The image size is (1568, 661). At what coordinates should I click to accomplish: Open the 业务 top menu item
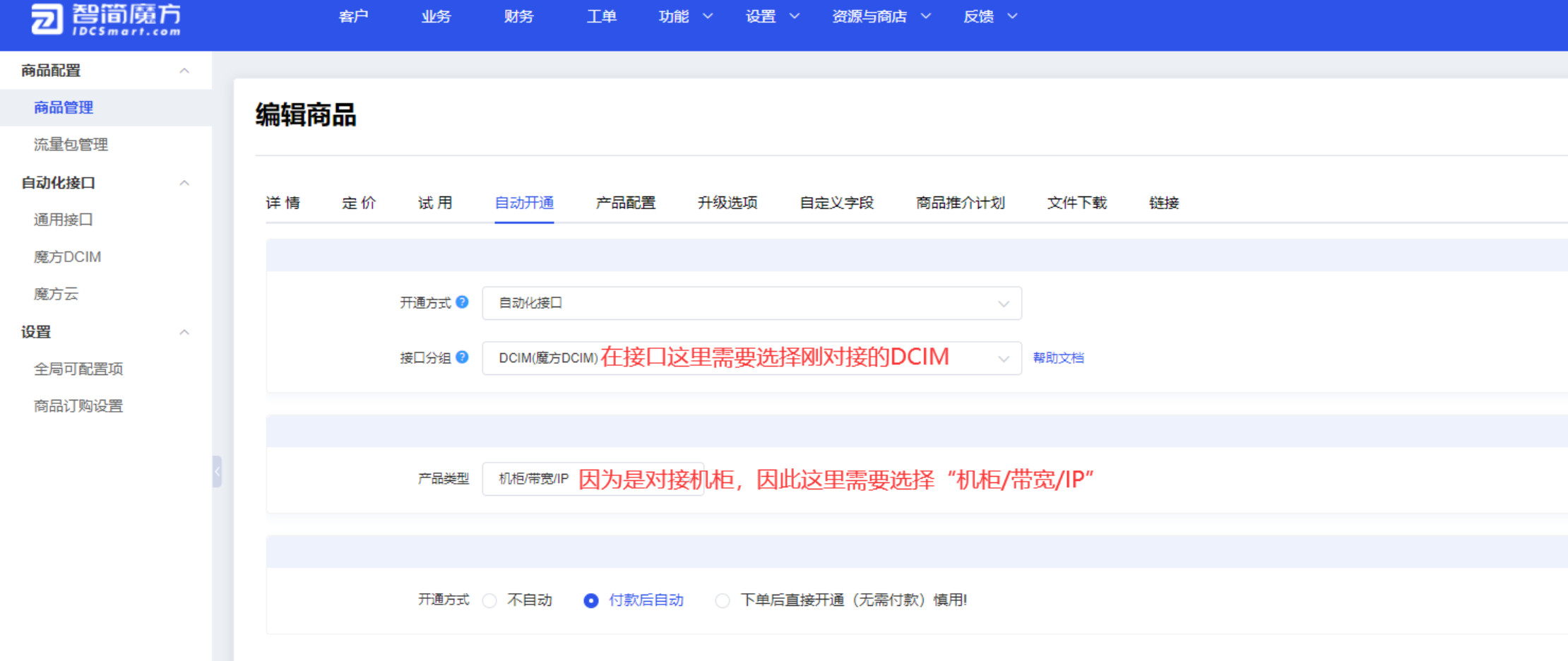tap(436, 16)
